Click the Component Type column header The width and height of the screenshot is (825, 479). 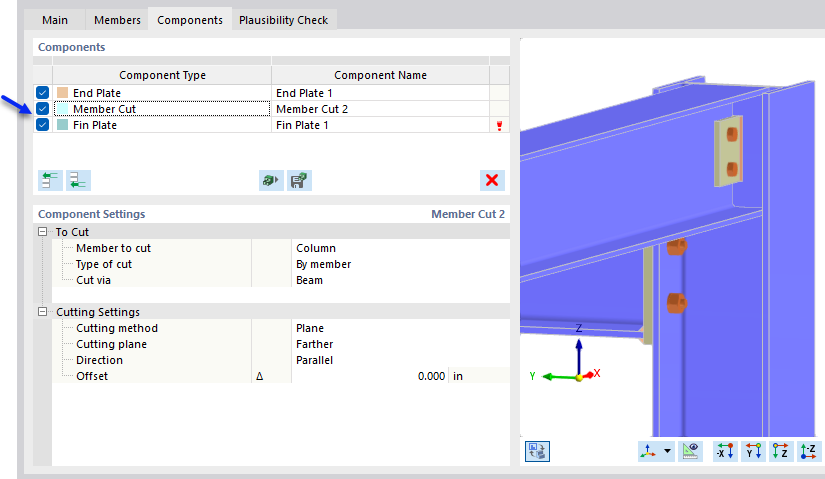[162, 75]
